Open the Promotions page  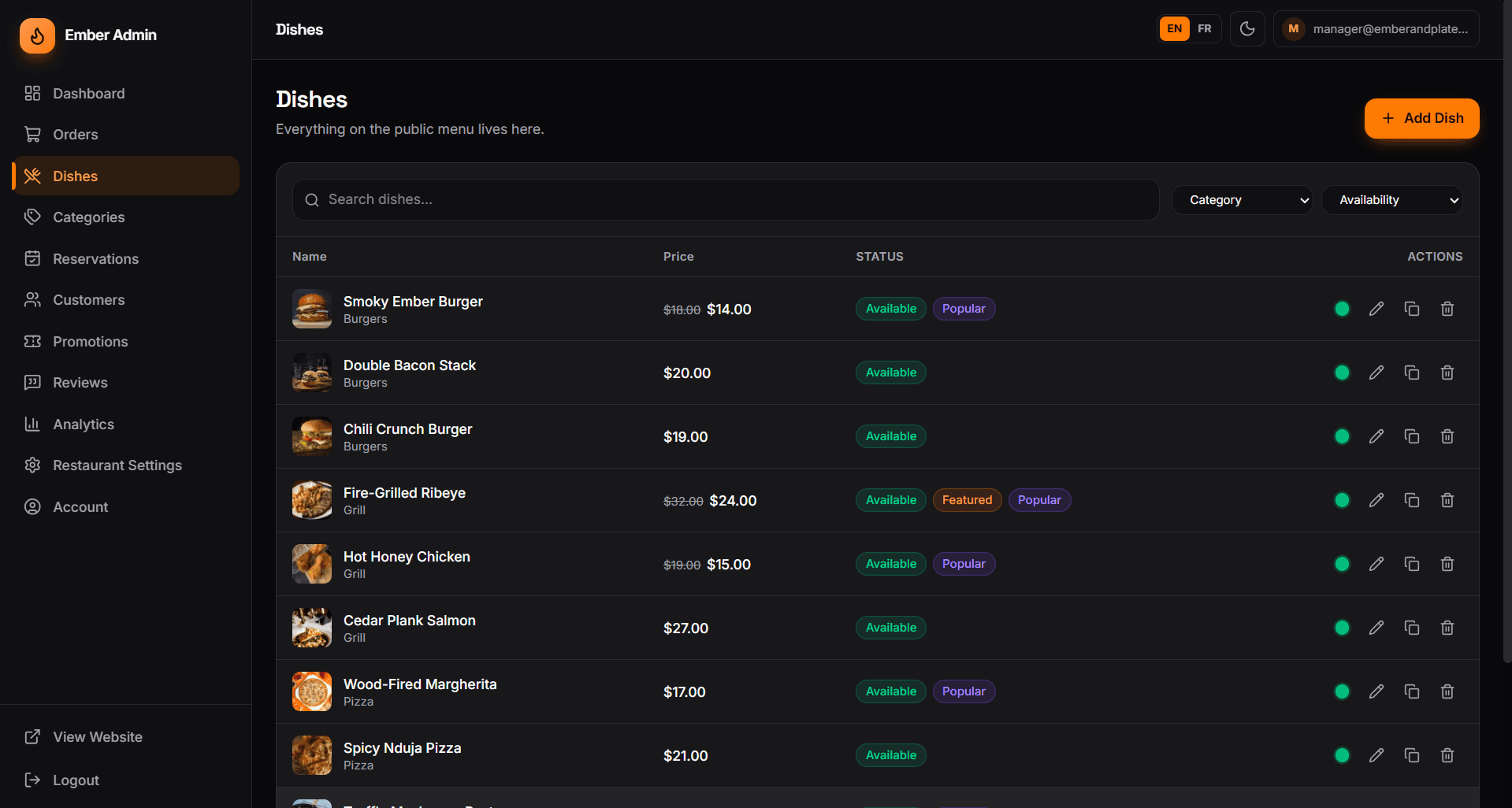pyautogui.click(x=125, y=342)
